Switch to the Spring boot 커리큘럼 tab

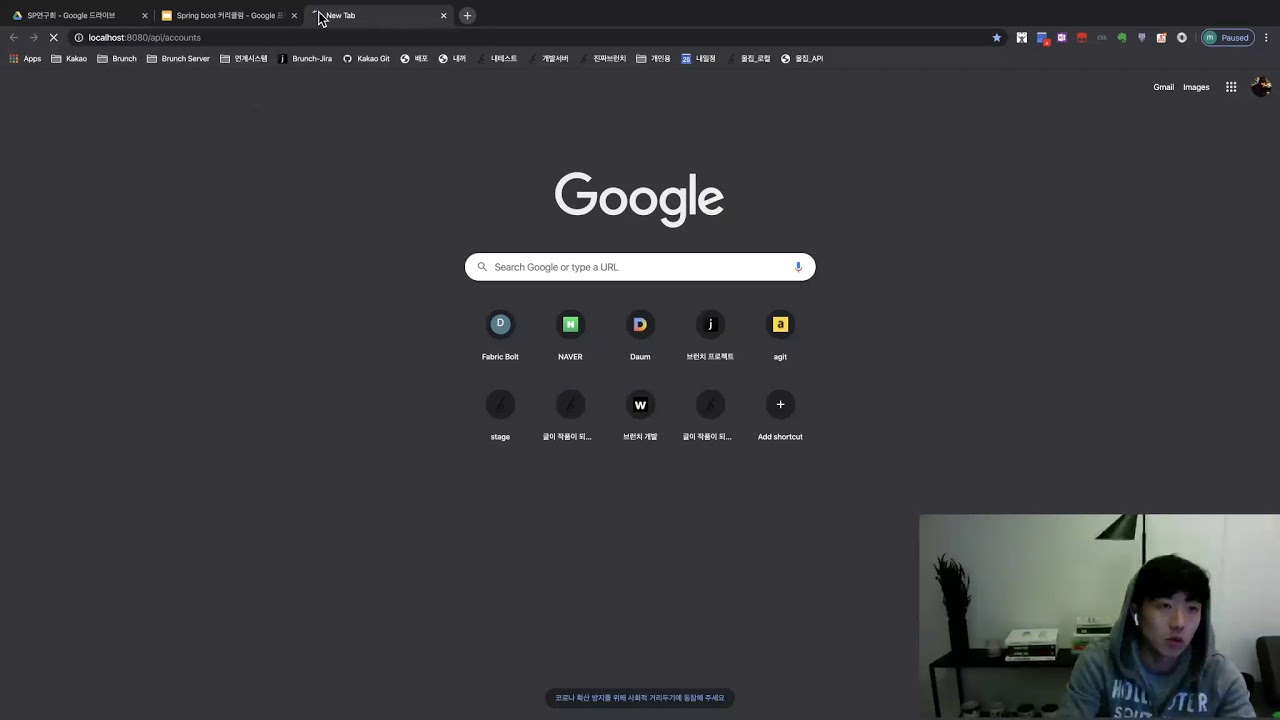pyautogui.click(x=228, y=15)
